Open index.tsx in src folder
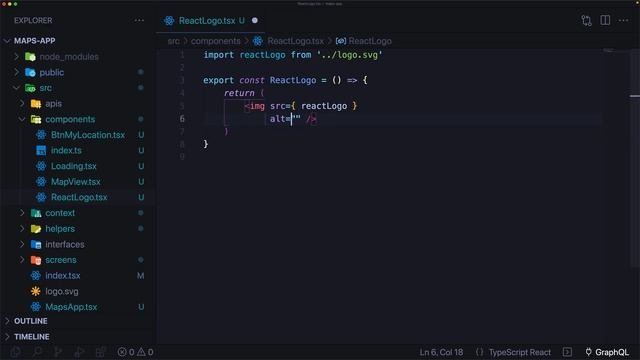 pyautogui.click(x=63, y=276)
